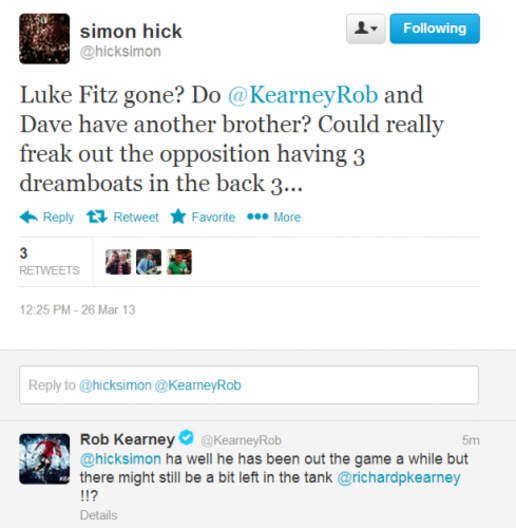Toggle the Following button
The height and width of the screenshot is (528, 516).
pos(435,29)
